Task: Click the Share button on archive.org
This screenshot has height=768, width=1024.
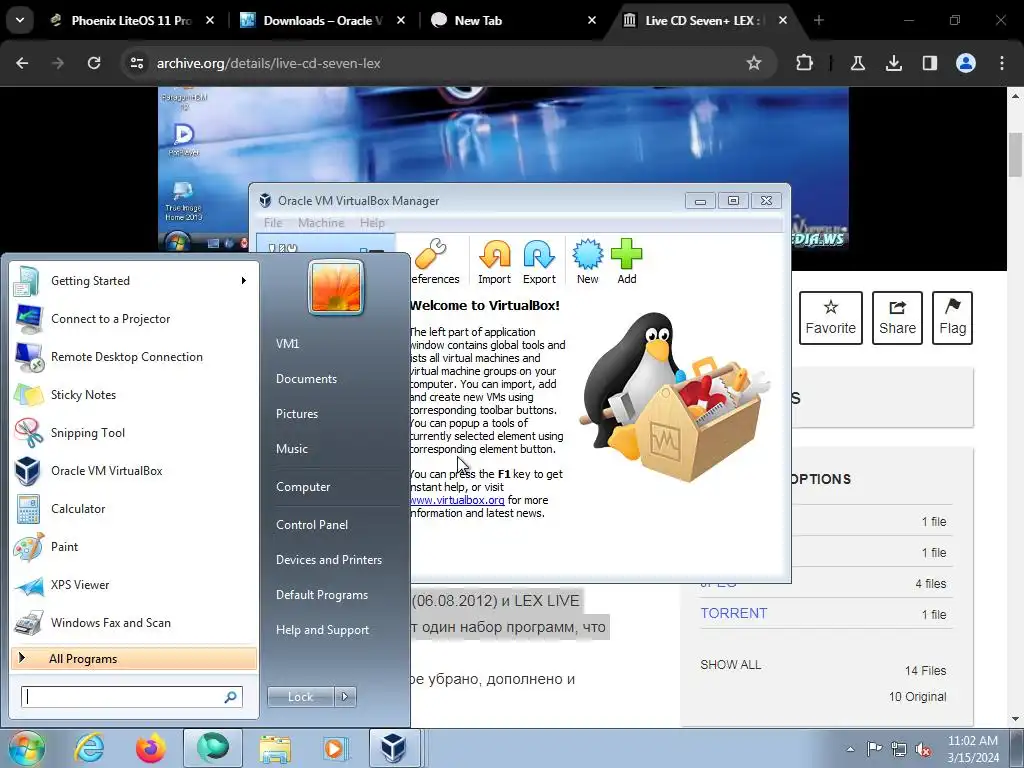Action: [897, 318]
